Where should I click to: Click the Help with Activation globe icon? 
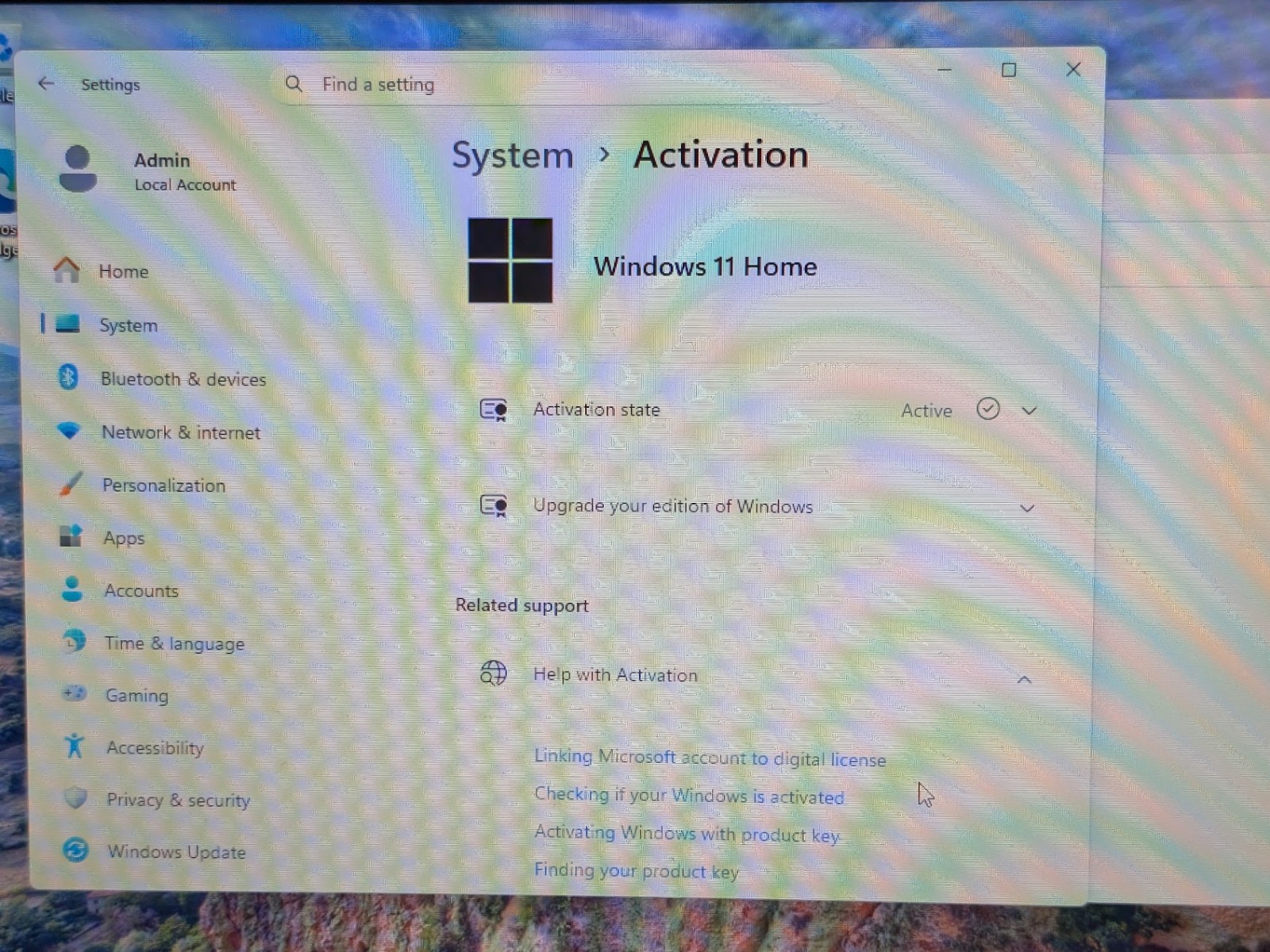(x=494, y=673)
